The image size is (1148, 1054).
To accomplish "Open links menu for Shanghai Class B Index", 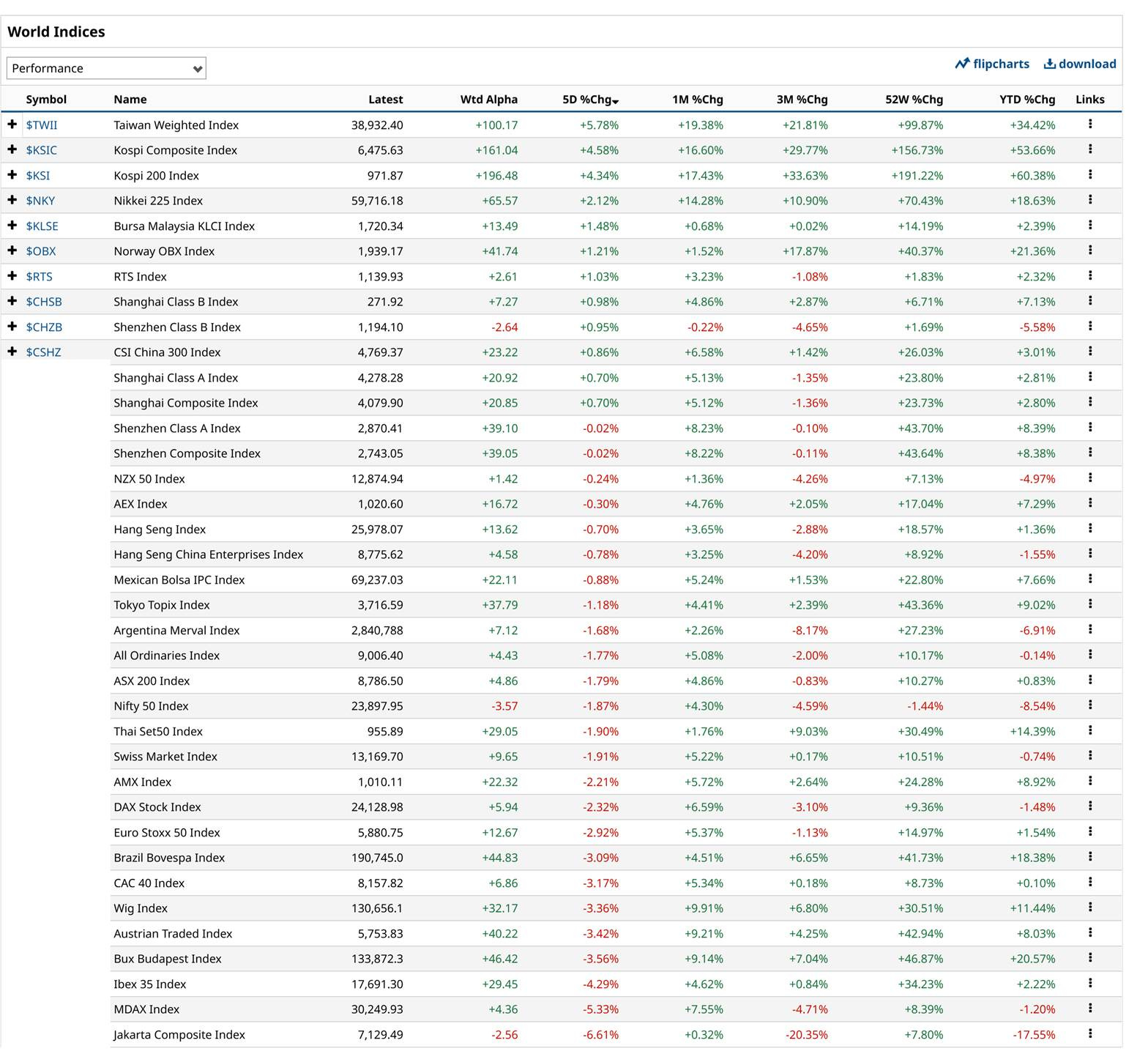I will click(x=1090, y=301).
